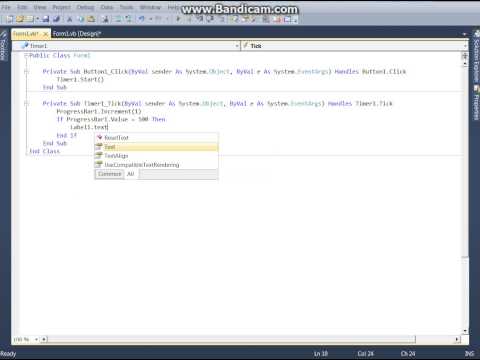Open the active documents list dropdown

(x=464, y=34)
